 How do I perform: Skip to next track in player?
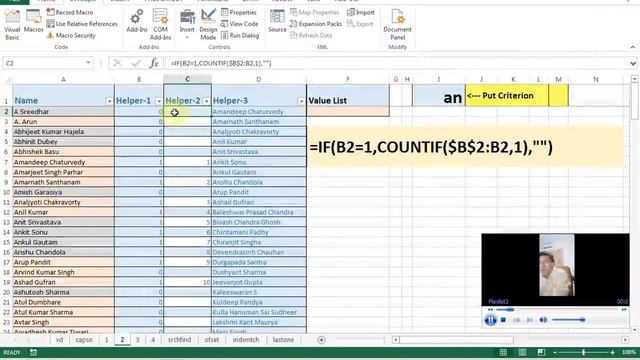(x=529, y=320)
